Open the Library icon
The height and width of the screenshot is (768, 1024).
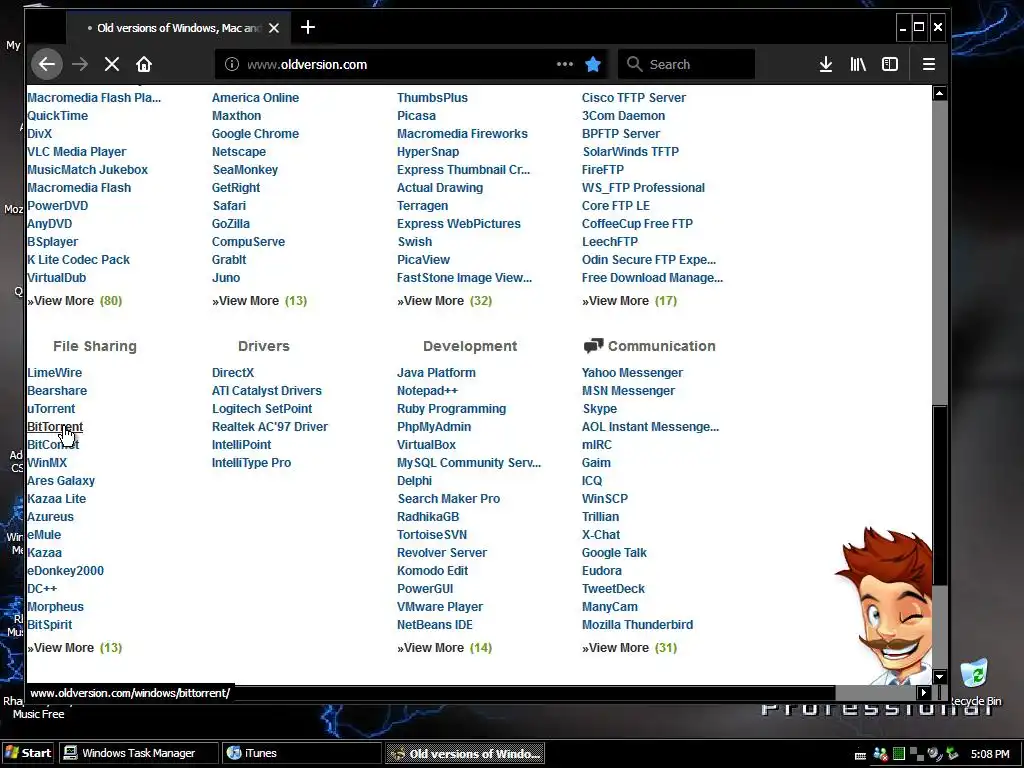(x=857, y=64)
